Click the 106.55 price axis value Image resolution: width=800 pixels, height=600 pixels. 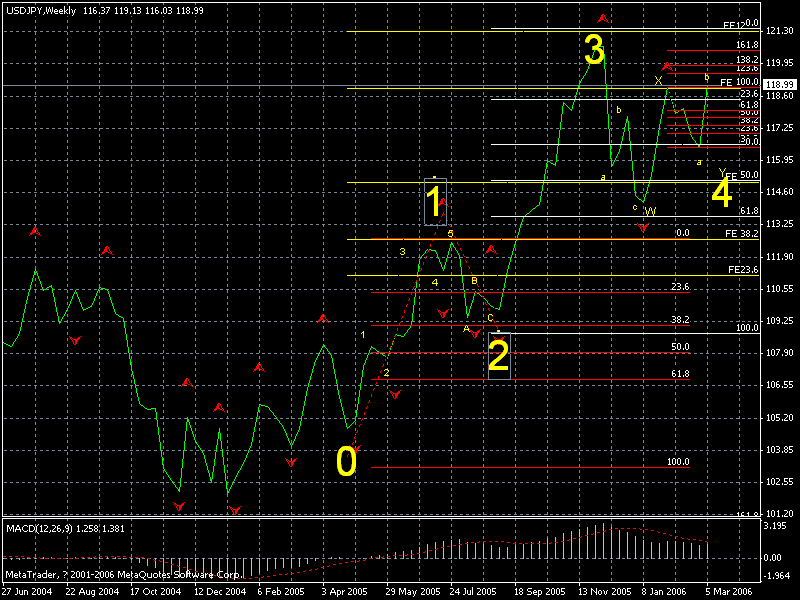point(780,385)
